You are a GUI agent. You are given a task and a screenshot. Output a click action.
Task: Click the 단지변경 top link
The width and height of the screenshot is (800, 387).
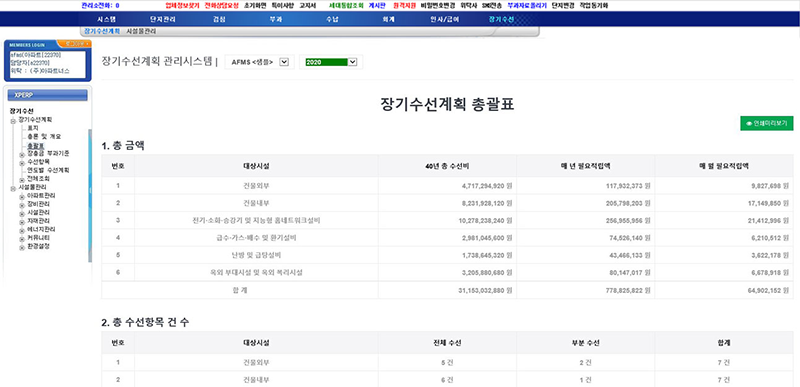point(563,6)
